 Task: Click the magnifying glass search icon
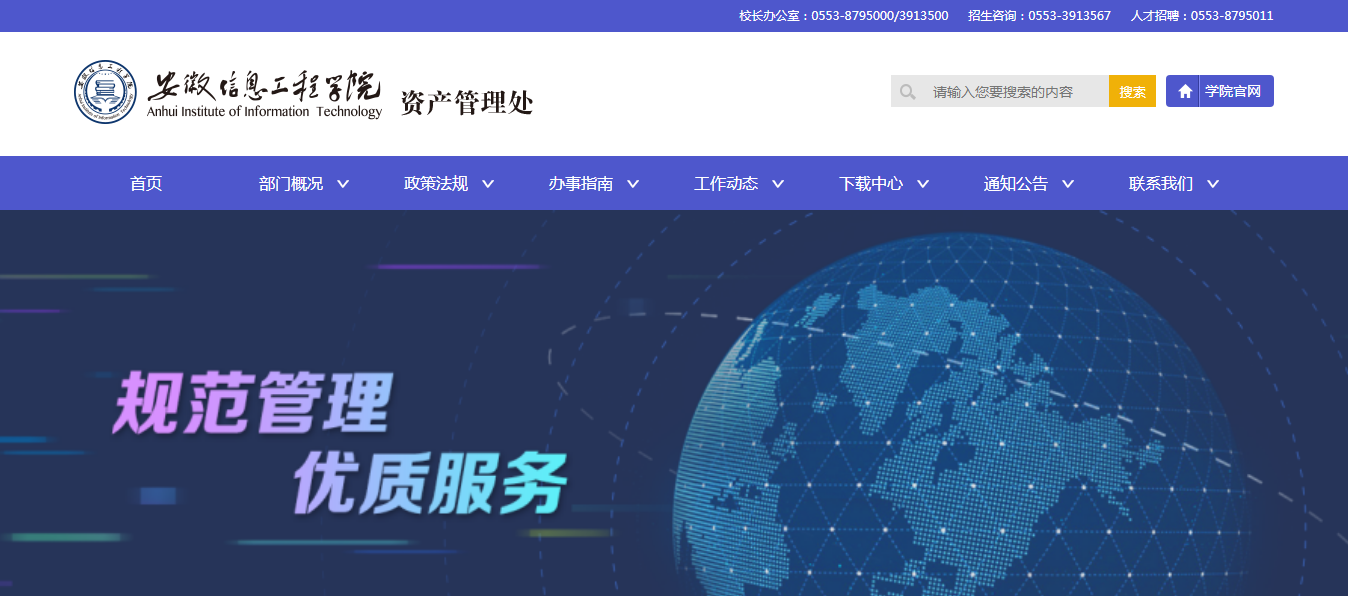pos(908,91)
